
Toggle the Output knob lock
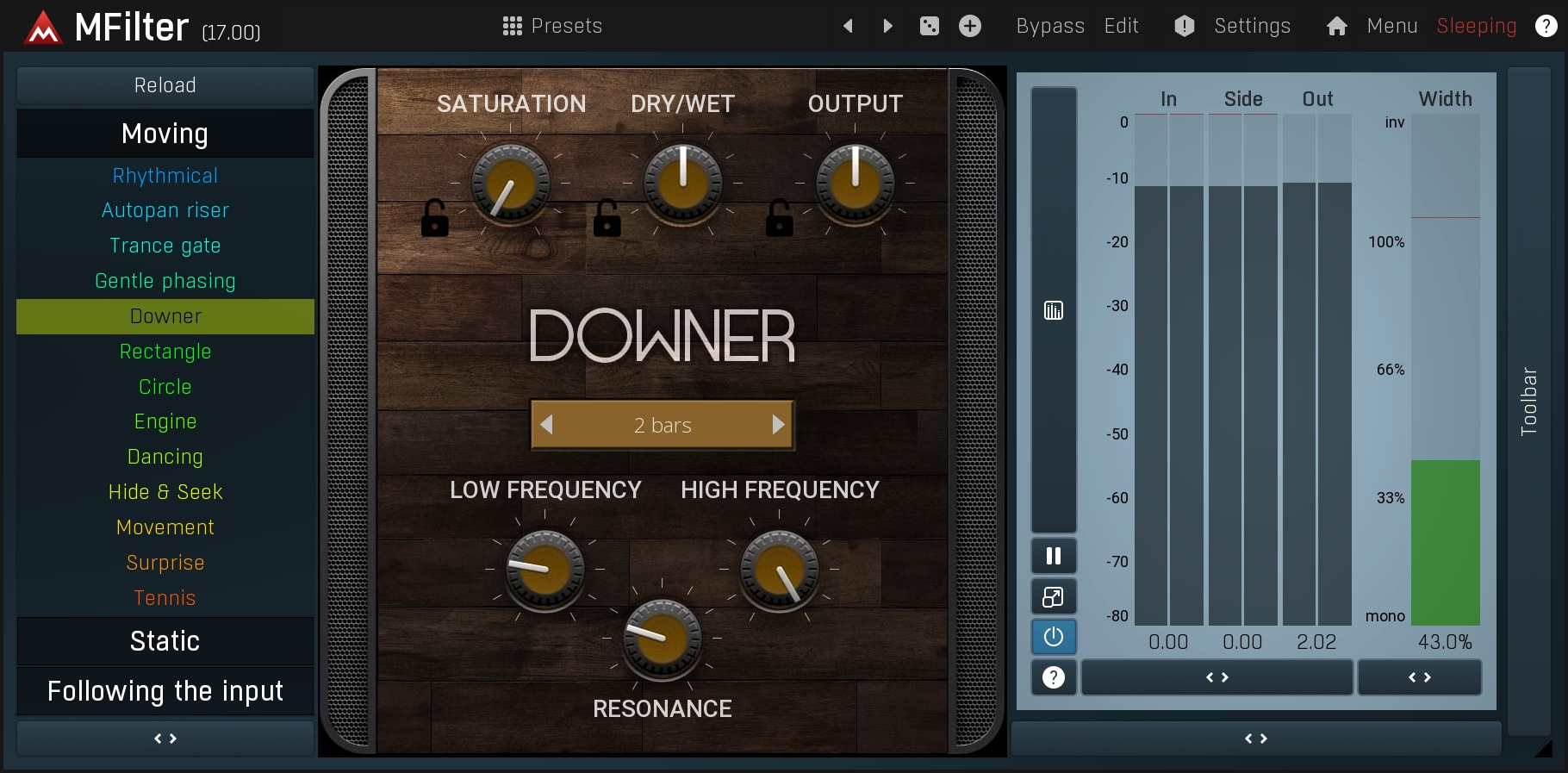coord(779,218)
